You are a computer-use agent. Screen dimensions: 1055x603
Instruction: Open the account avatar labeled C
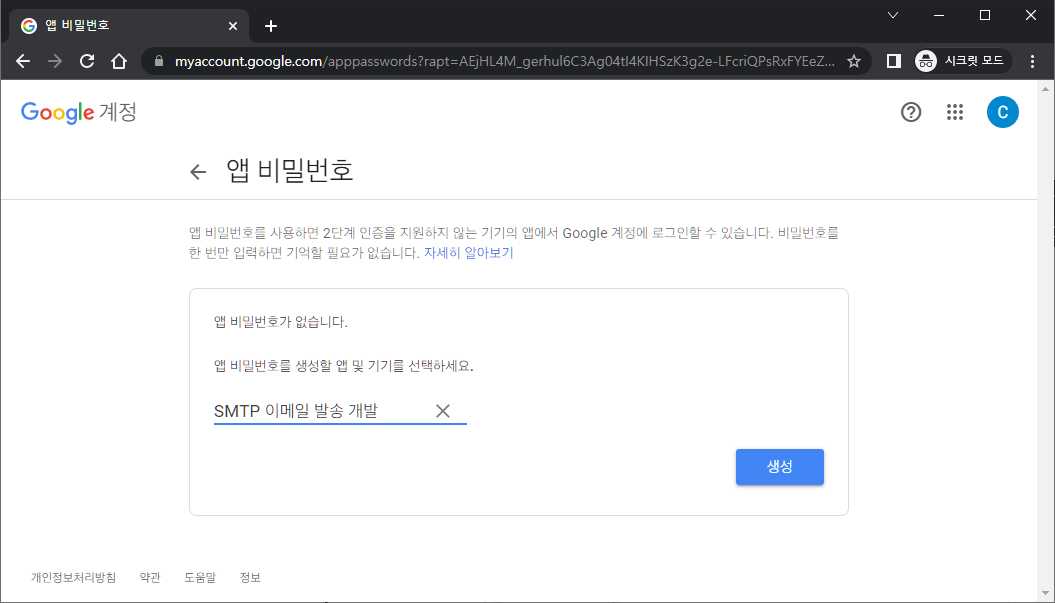1003,112
